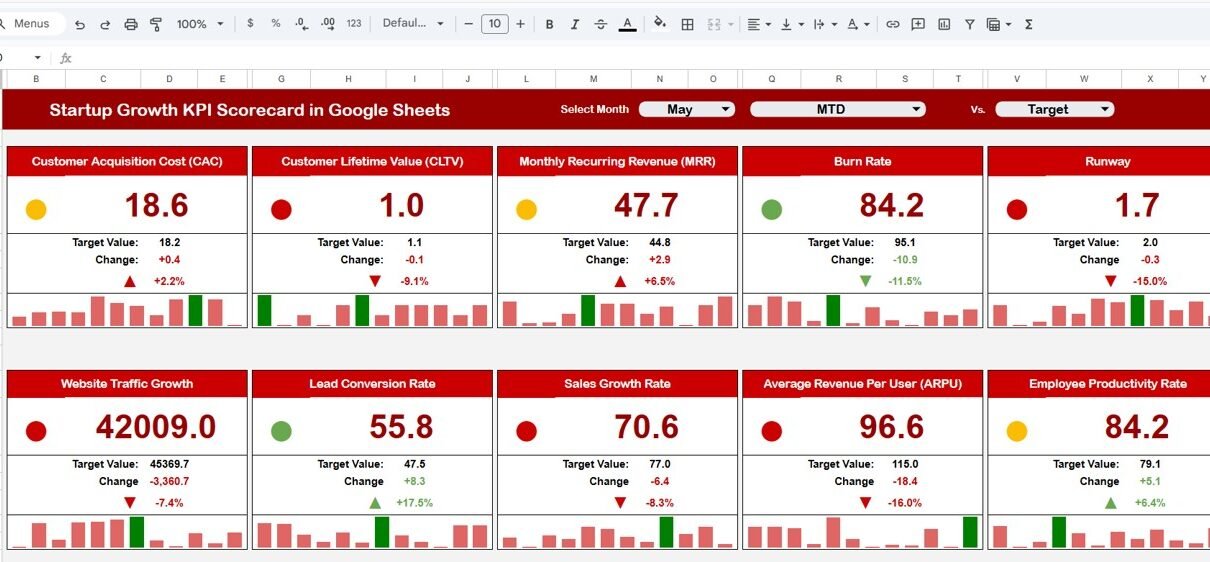Expand the Vs. Target comparison dropdown
1210x562 pixels.
pos(1054,110)
